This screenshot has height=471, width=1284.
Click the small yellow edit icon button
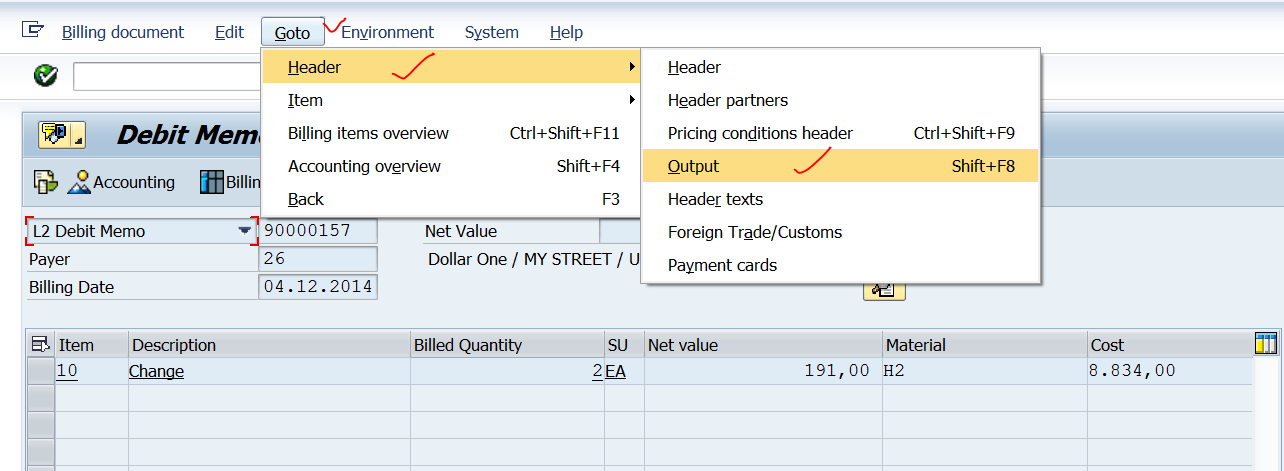[x=884, y=290]
